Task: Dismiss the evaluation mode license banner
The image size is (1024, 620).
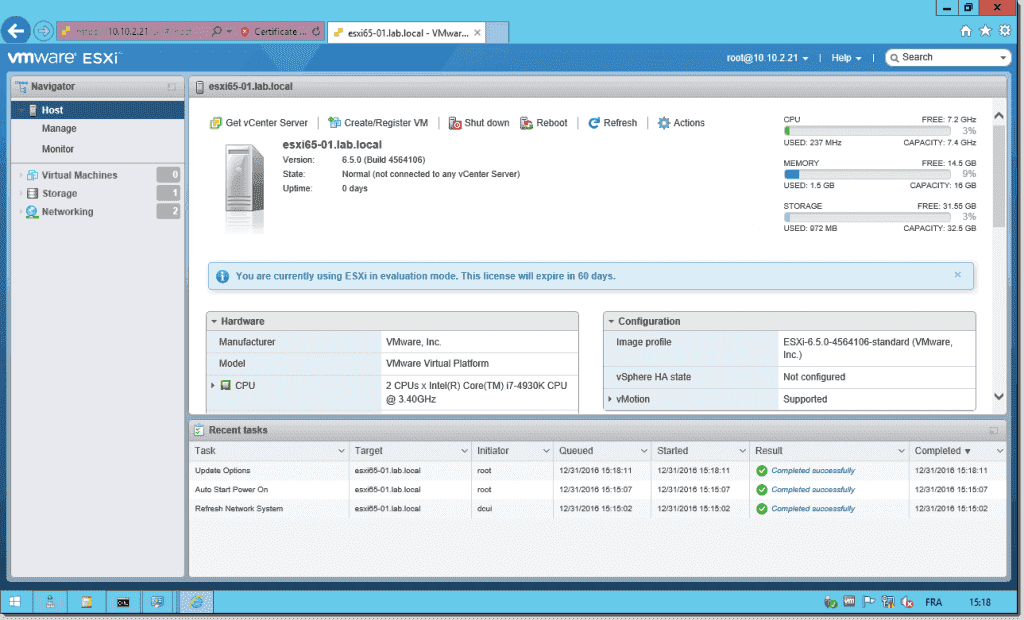Action: tap(957, 274)
